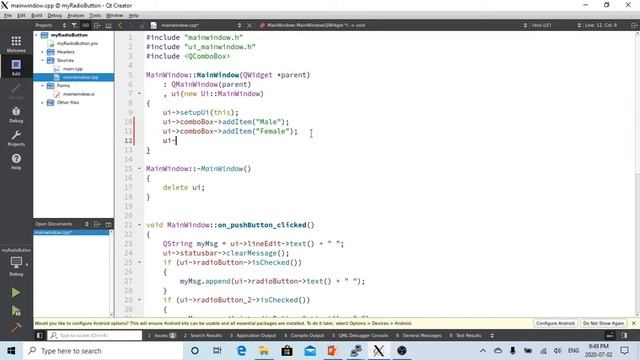Open the output panes selector arrows

[492, 336]
